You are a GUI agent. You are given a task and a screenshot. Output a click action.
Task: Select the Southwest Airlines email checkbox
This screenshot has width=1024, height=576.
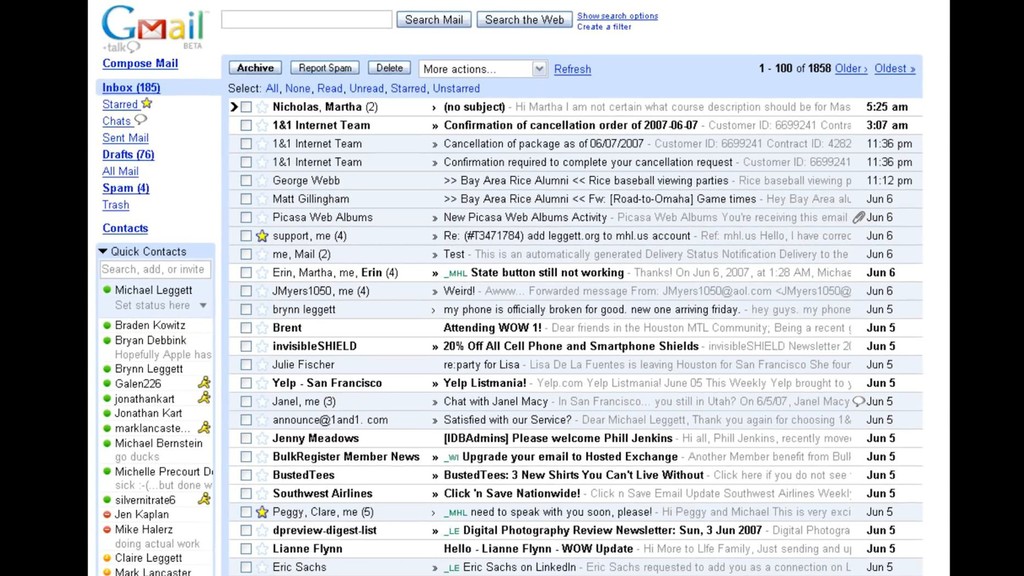pos(246,494)
